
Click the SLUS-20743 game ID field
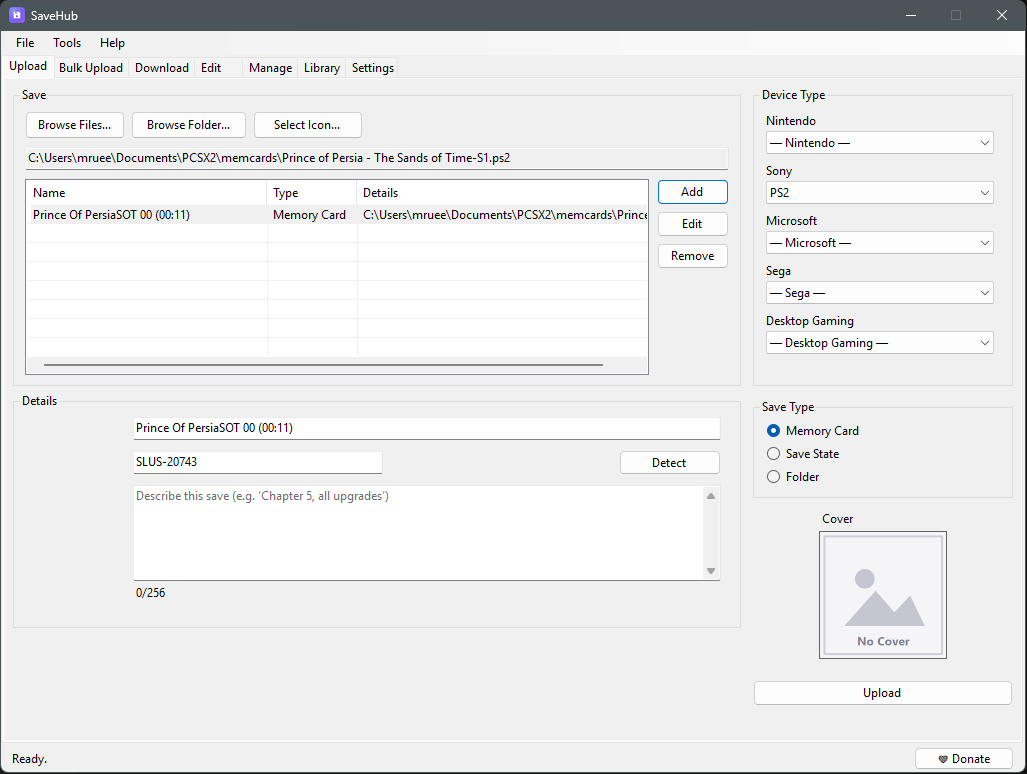tap(257, 462)
